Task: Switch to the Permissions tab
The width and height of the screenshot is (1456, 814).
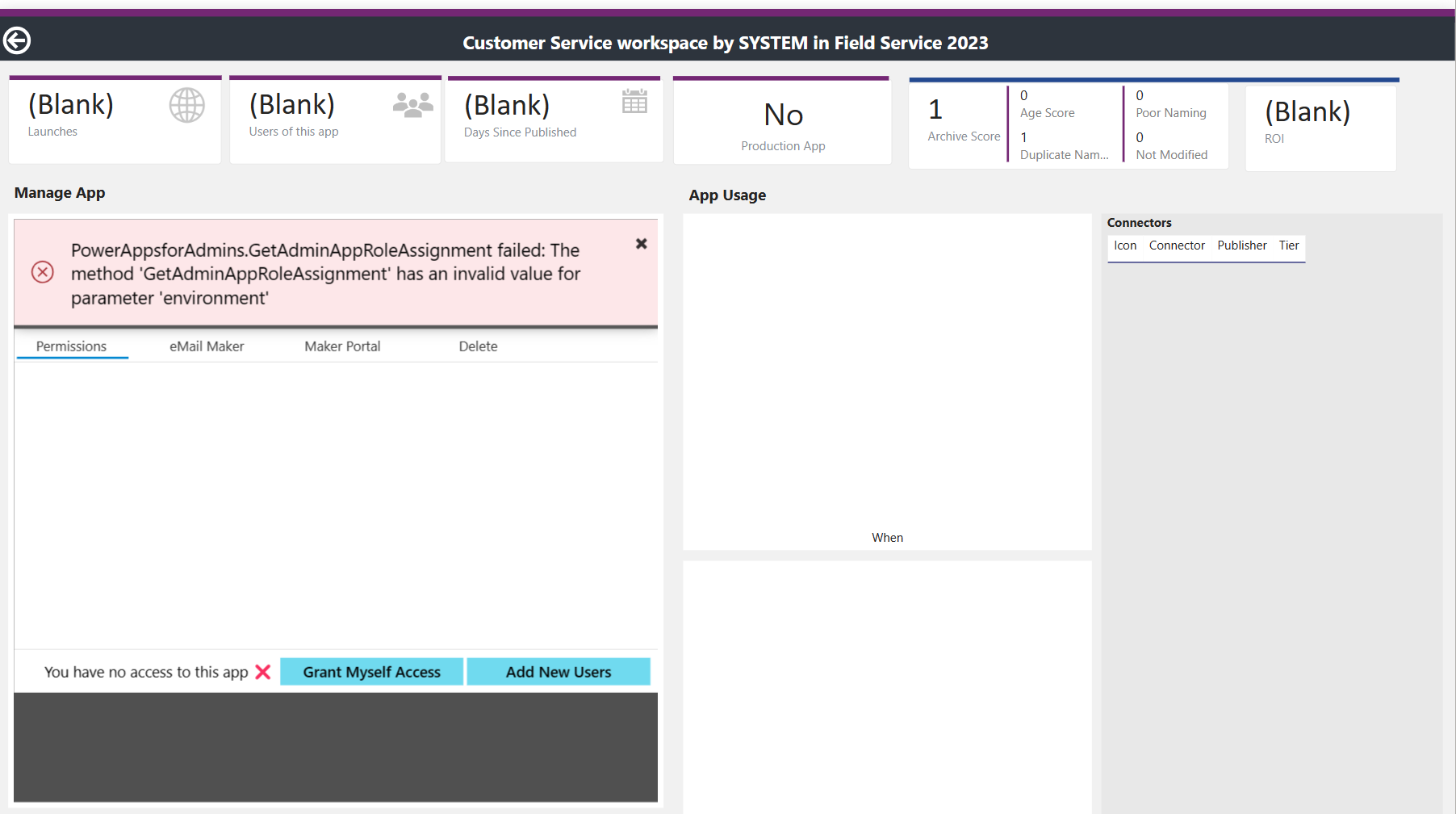Action: click(x=71, y=346)
